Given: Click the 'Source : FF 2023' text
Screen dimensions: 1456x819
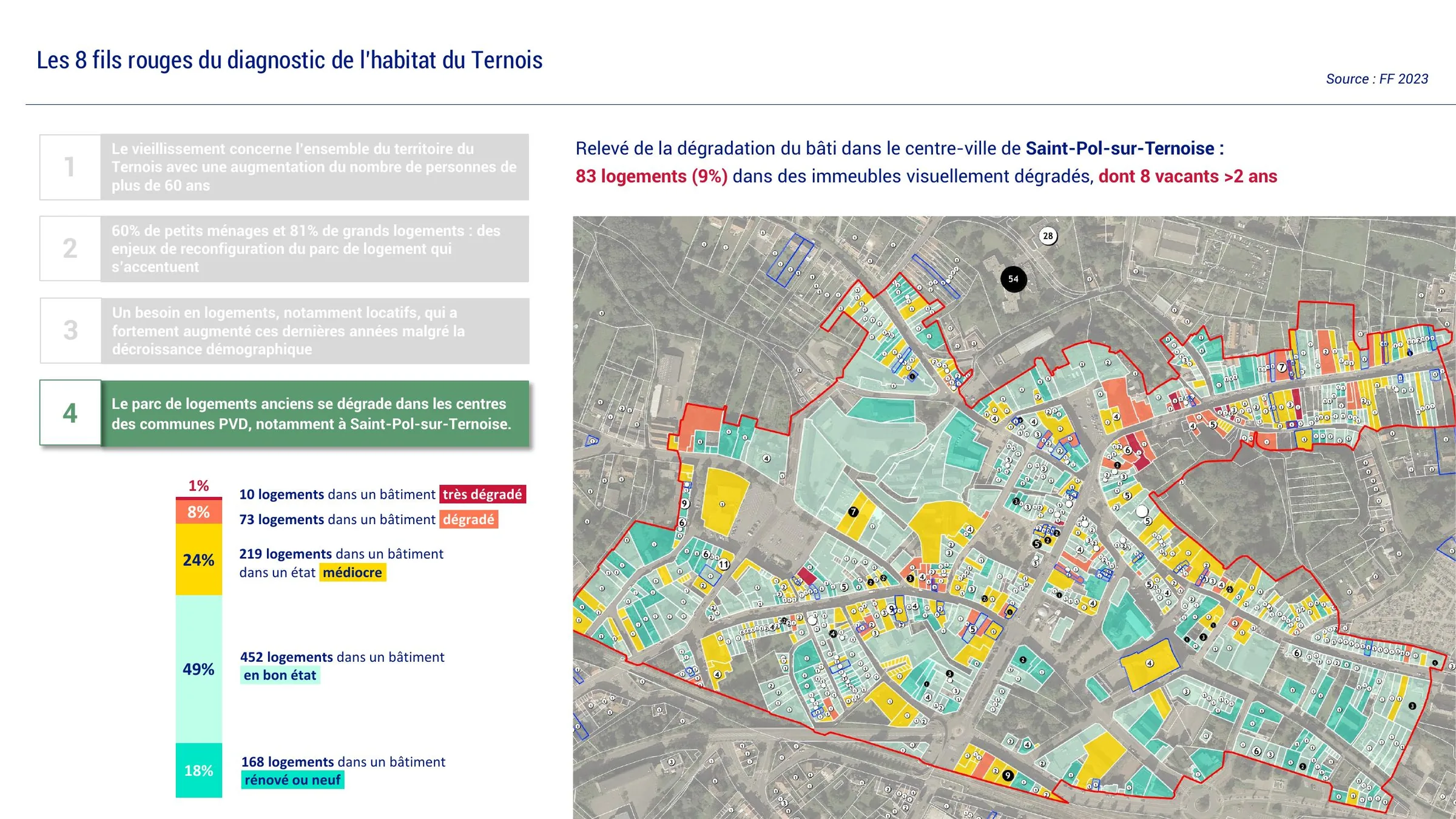Looking at the screenshot, I should (1377, 79).
